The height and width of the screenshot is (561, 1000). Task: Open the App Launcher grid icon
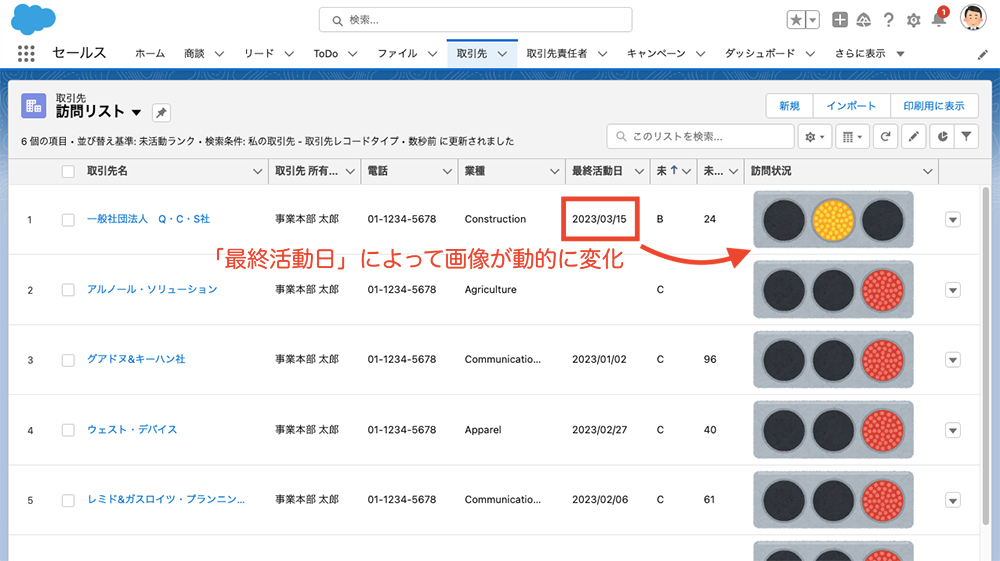click(x=26, y=54)
